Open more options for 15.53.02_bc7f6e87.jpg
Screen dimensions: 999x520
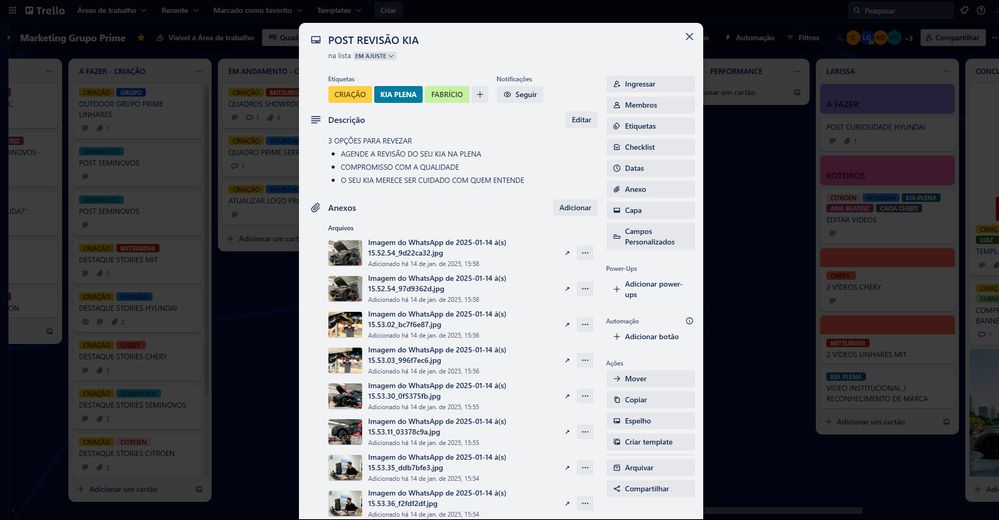tap(585, 324)
